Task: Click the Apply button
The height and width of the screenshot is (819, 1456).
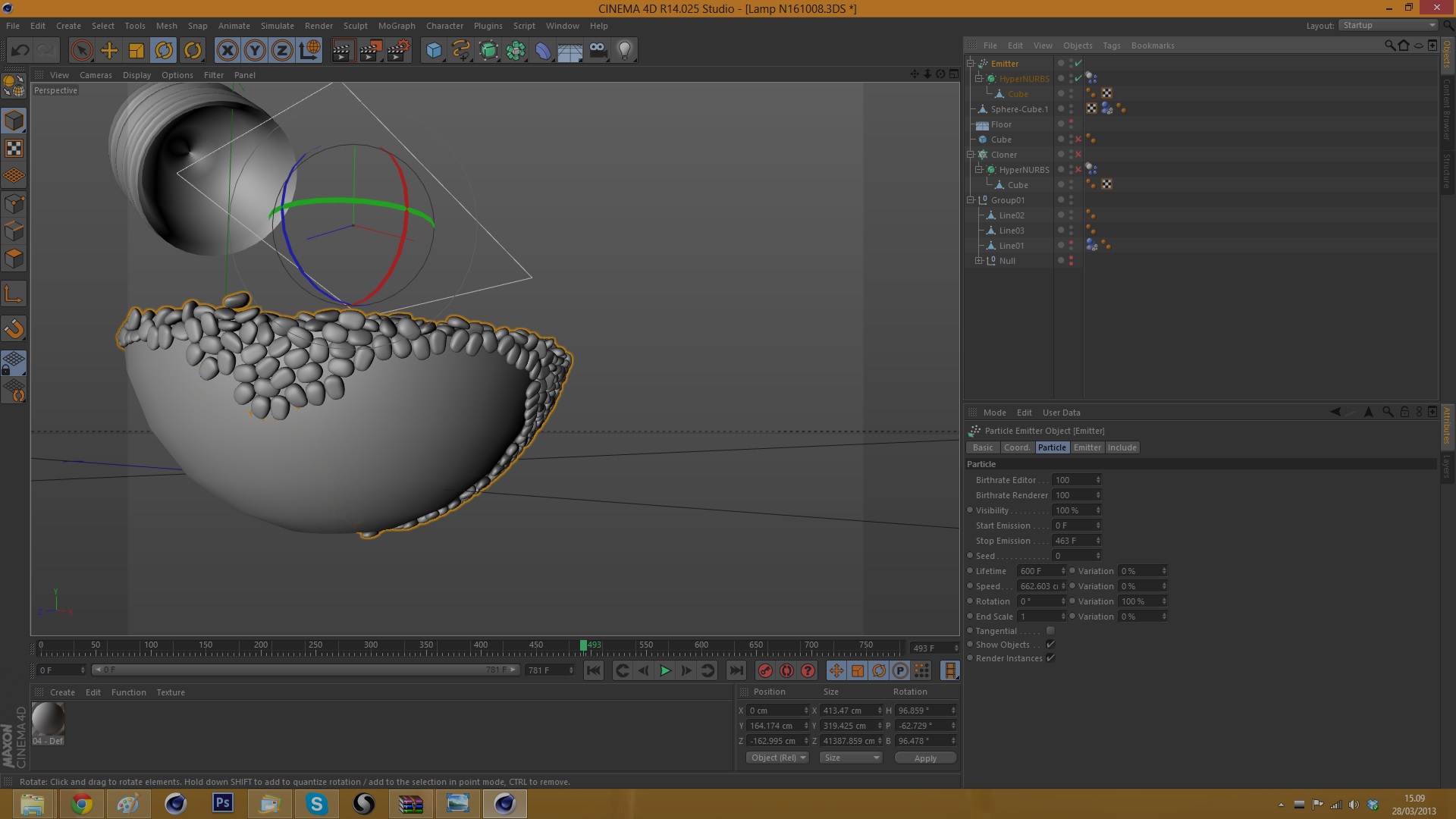Action: click(x=925, y=758)
